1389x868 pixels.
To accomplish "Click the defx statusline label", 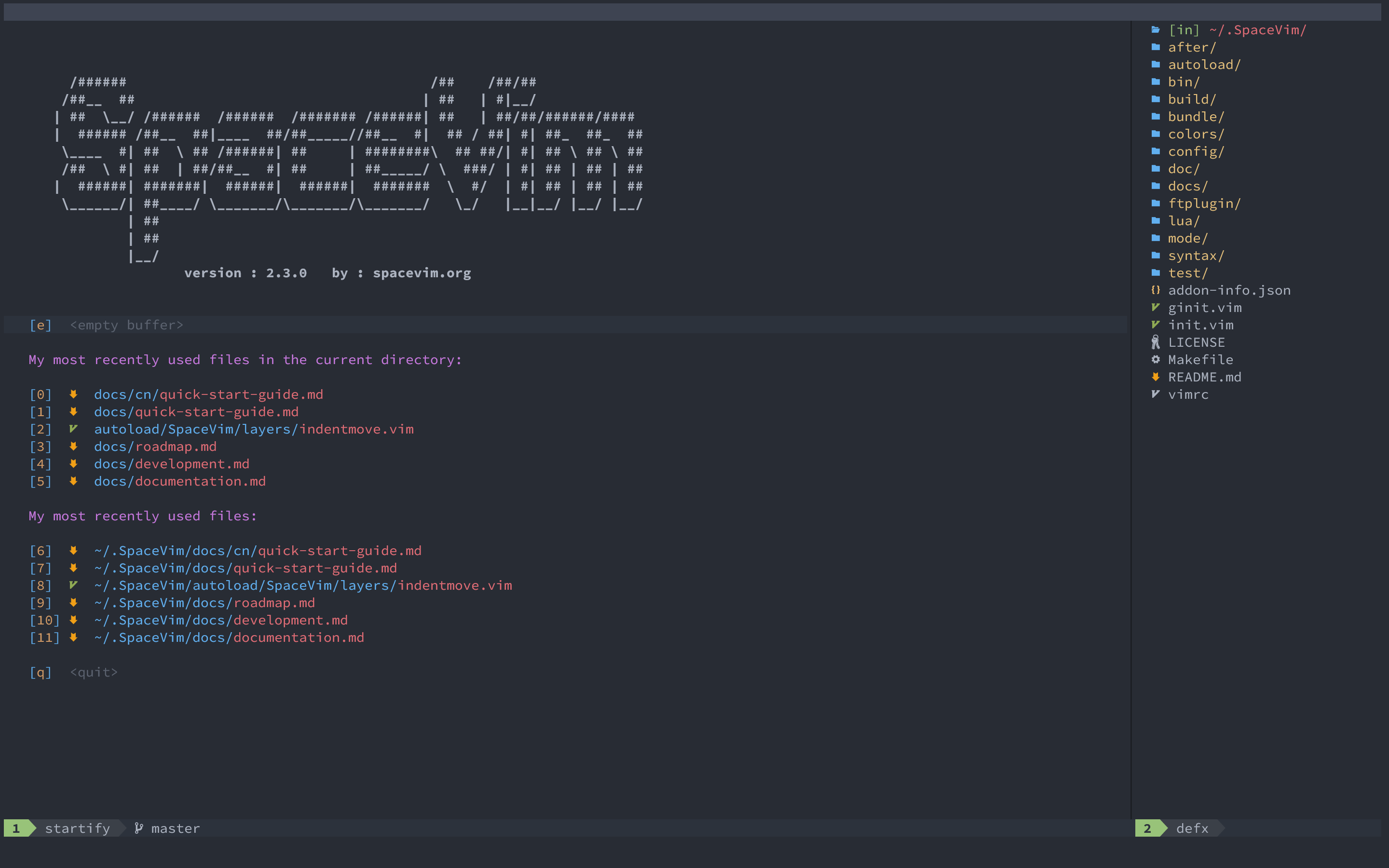I will tap(1192, 828).
